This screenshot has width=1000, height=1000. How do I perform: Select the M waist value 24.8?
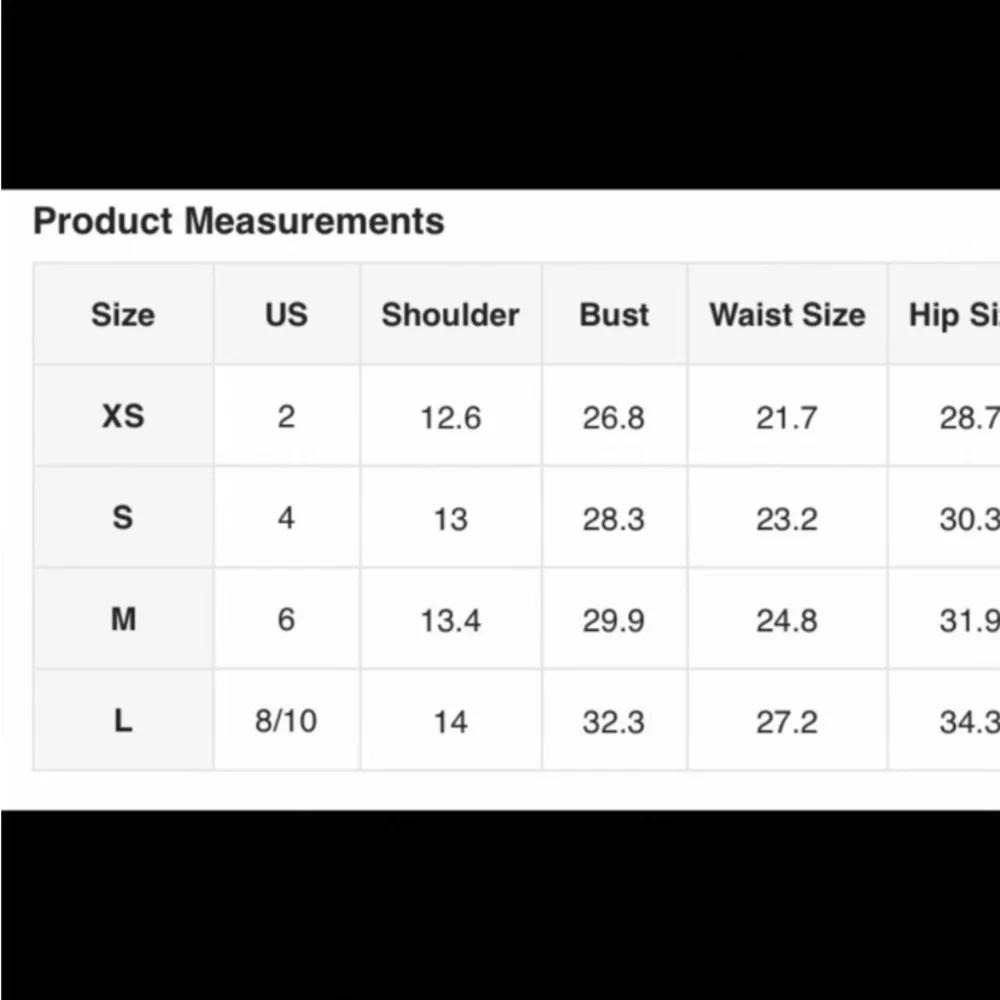pos(787,621)
